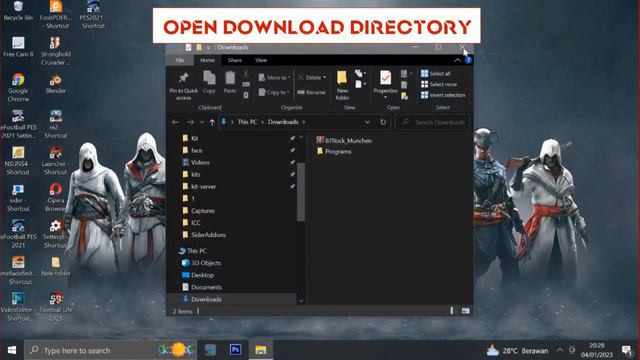
Task: Go forward with the Forward arrow
Action: point(190,122)
